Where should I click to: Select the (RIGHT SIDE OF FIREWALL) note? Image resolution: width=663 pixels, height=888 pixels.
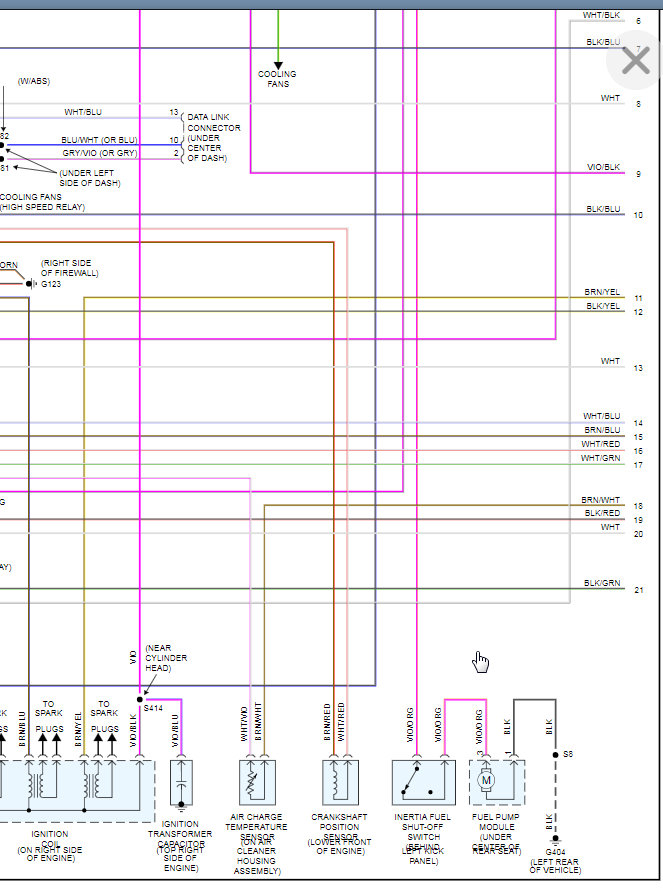coord(70,268)
